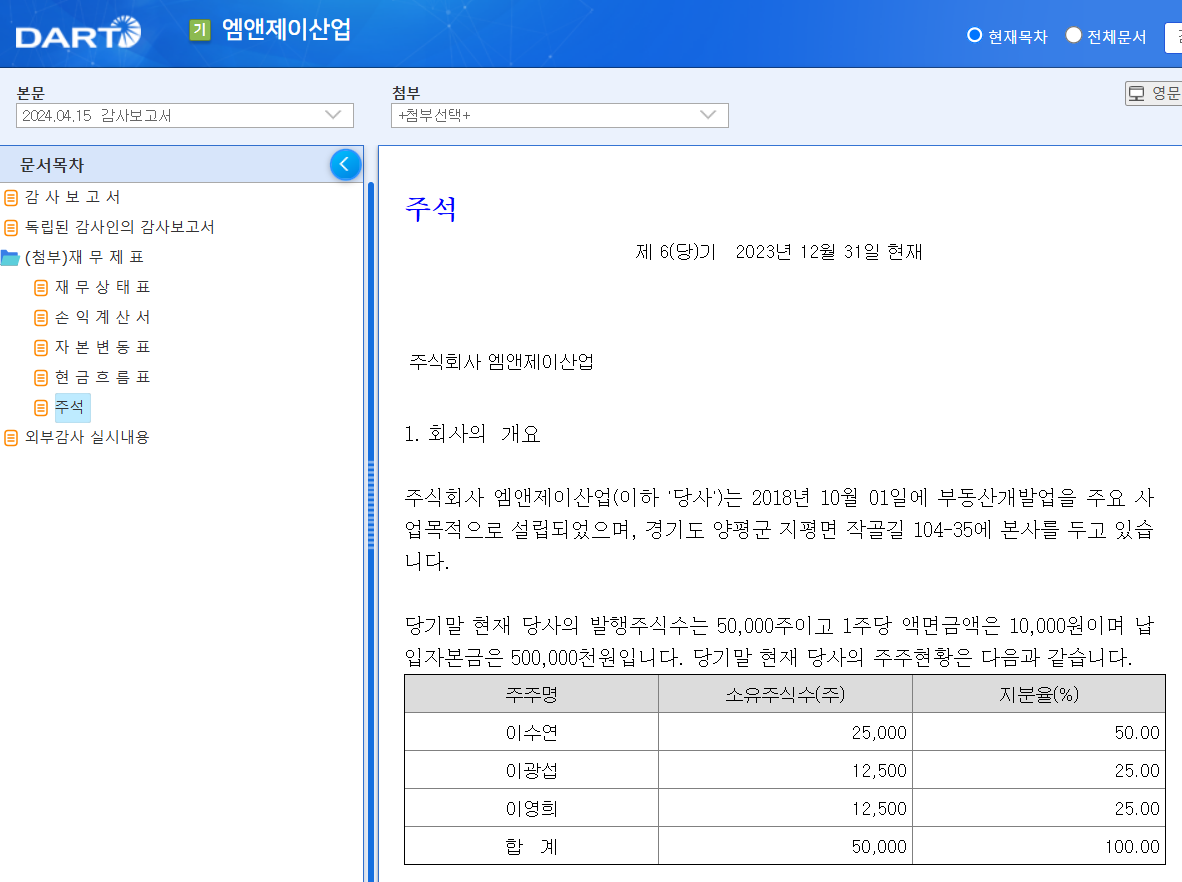Image resolution: width=1182 pixels, height=882 pixels.
Task: Click shareholder name 이광섭 cell
Action: coord(531,770)
